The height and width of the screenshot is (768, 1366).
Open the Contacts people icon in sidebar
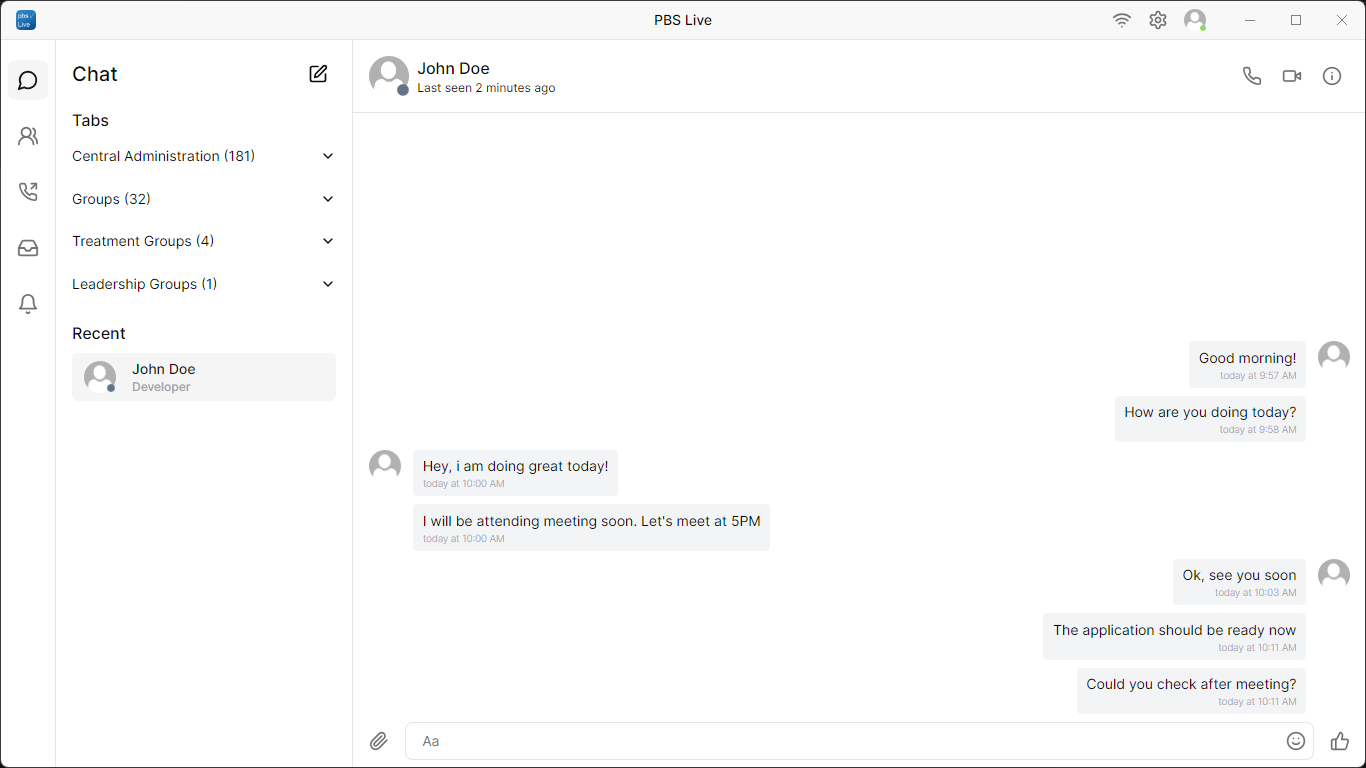pos(28,136)
